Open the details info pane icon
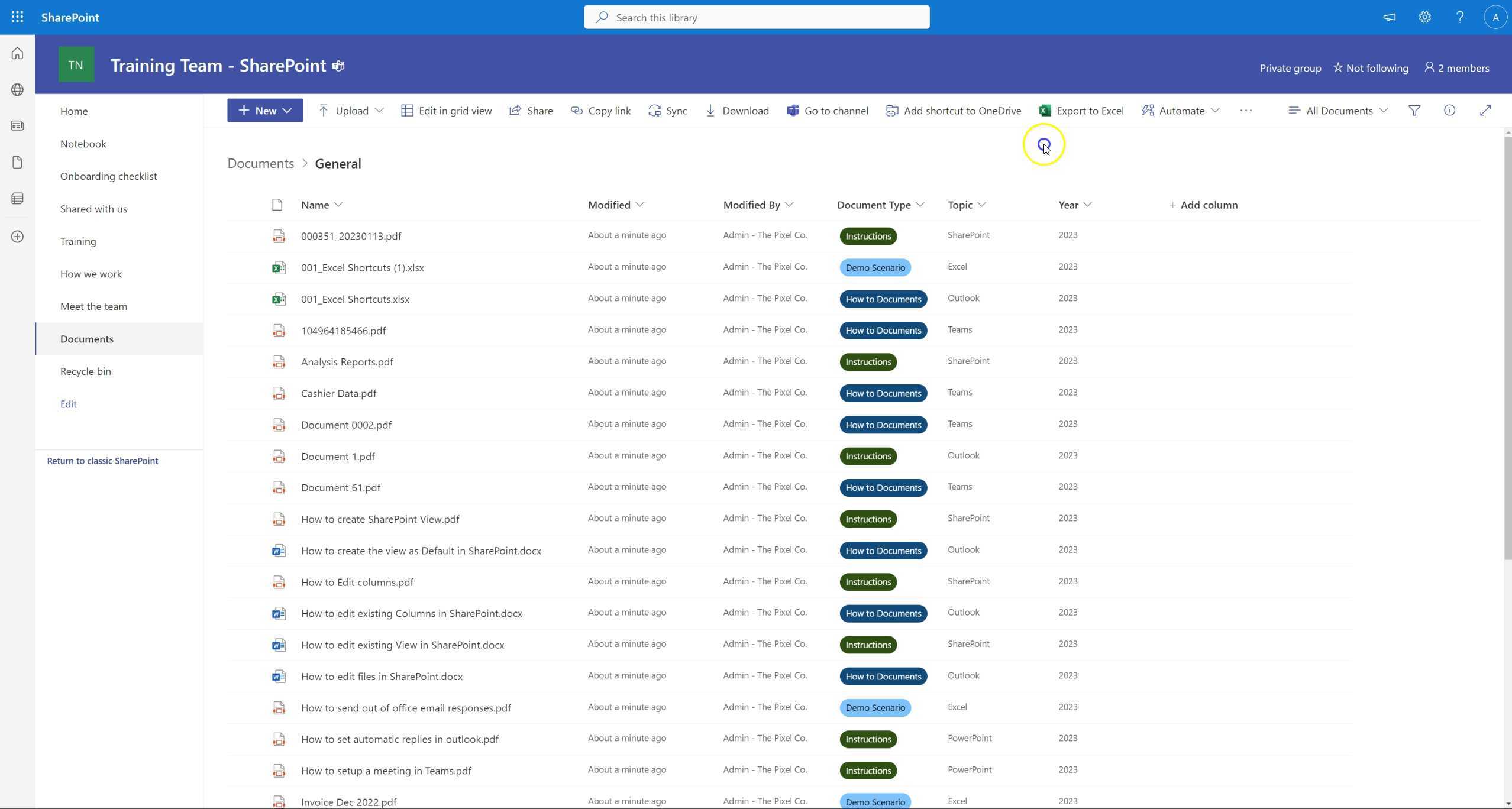Image resolution: width=1512 pixels, height=809 pixels. click(x=1449, y=111)
